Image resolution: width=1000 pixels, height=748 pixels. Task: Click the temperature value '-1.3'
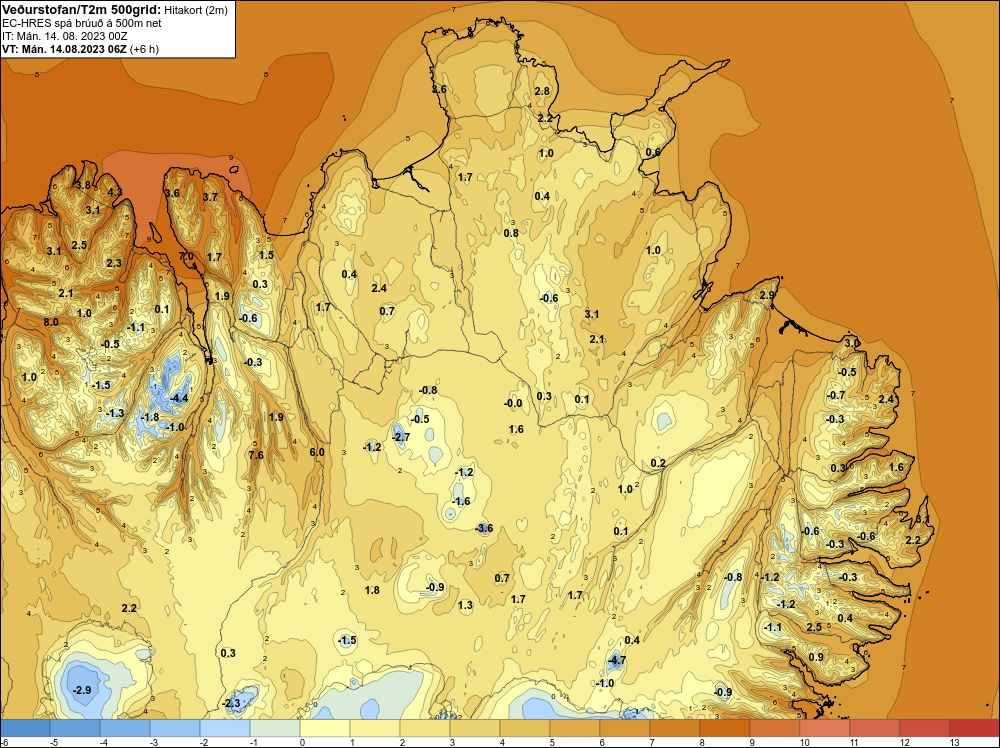coord(115,413)
